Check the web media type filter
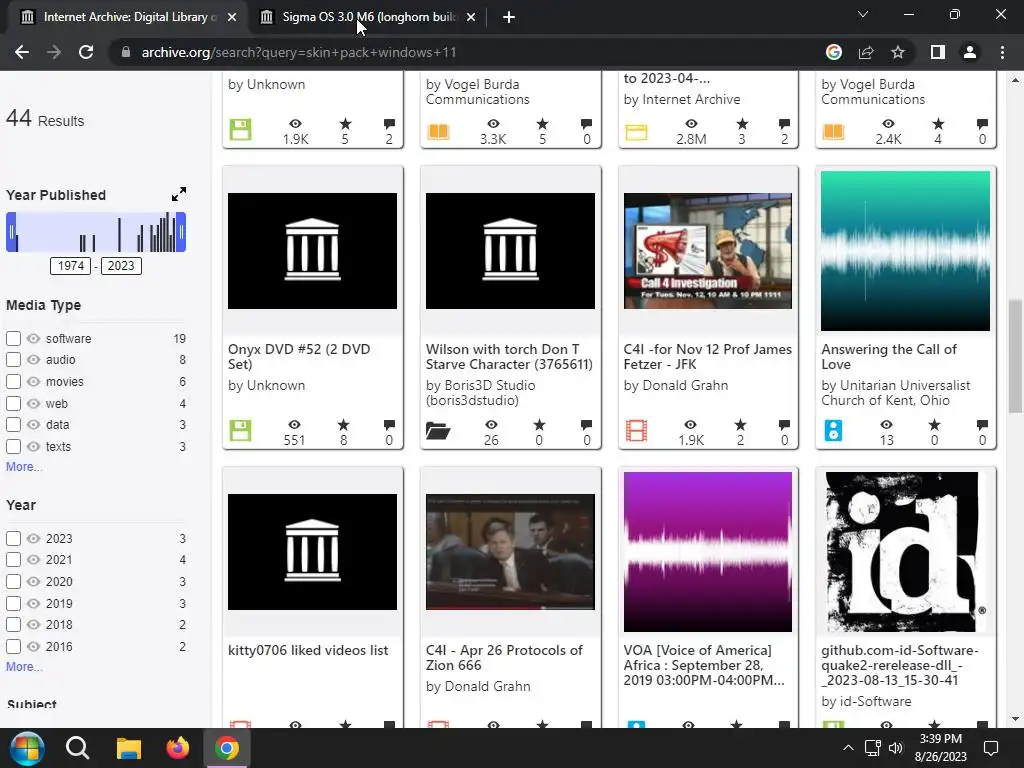 (13, 404)
